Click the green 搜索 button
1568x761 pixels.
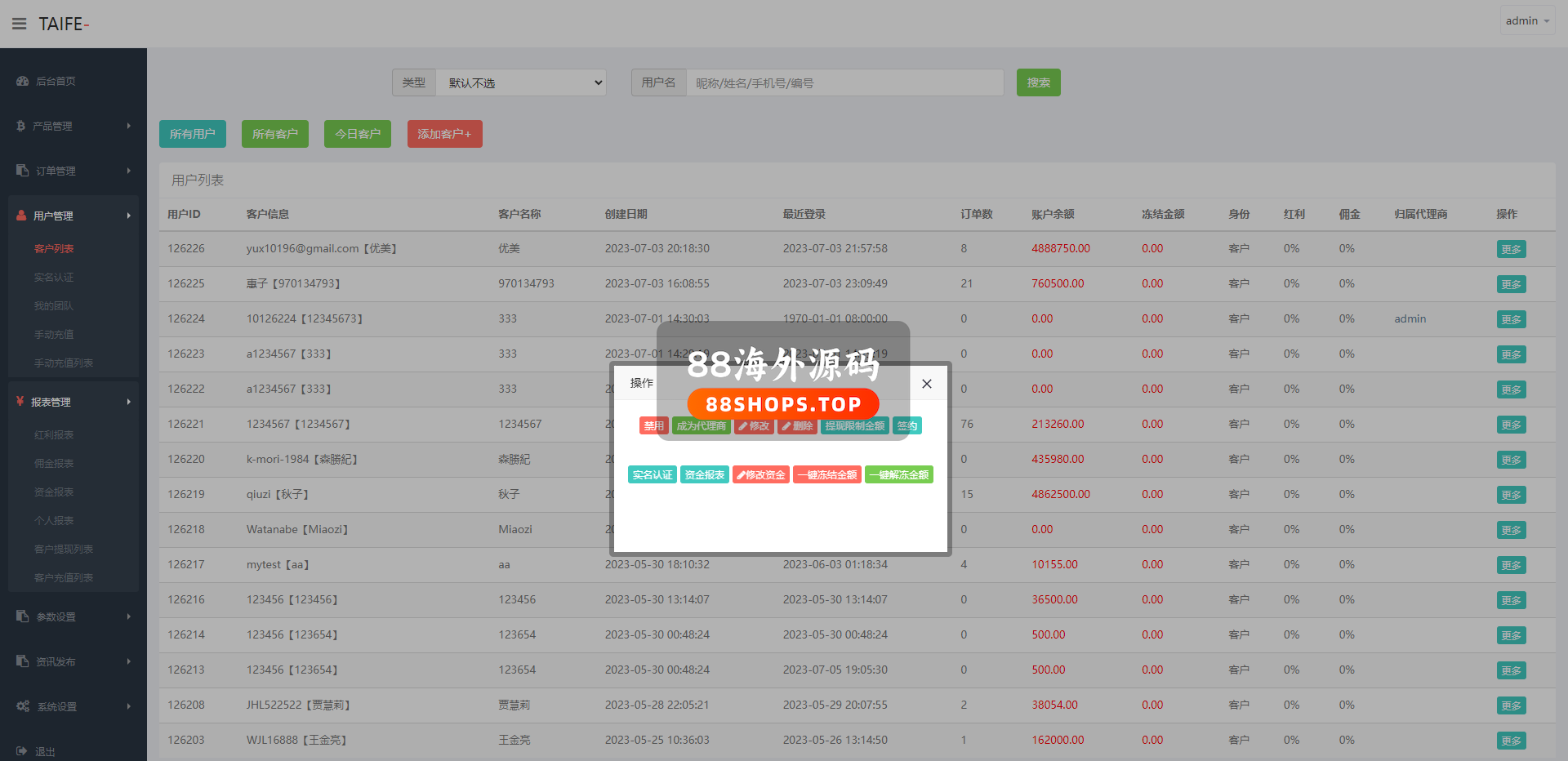(x=1038, y=82)
